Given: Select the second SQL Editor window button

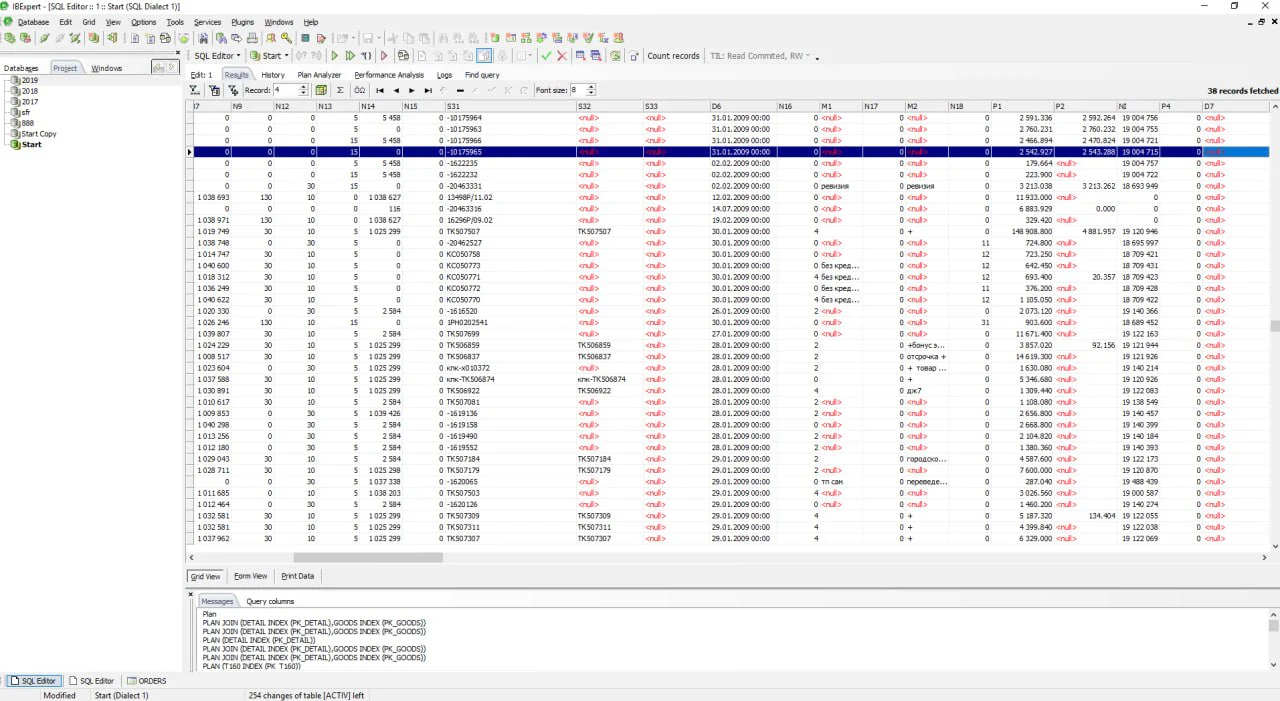Looking at the screenshot, I should pos(91,681).
